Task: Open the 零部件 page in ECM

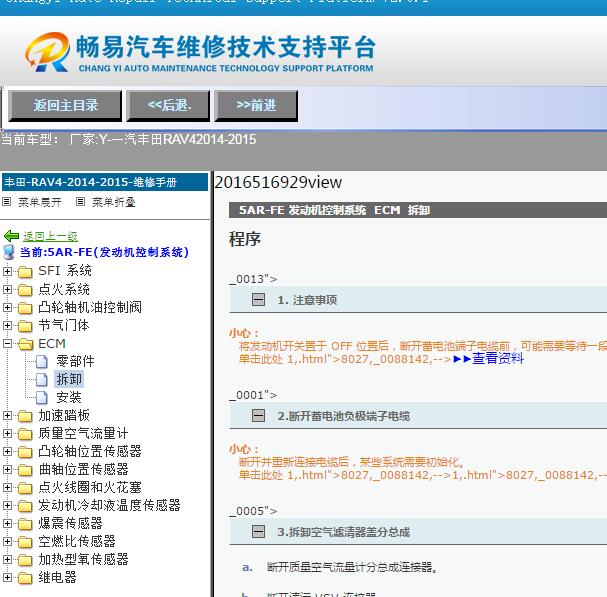Action: (75, 361)
